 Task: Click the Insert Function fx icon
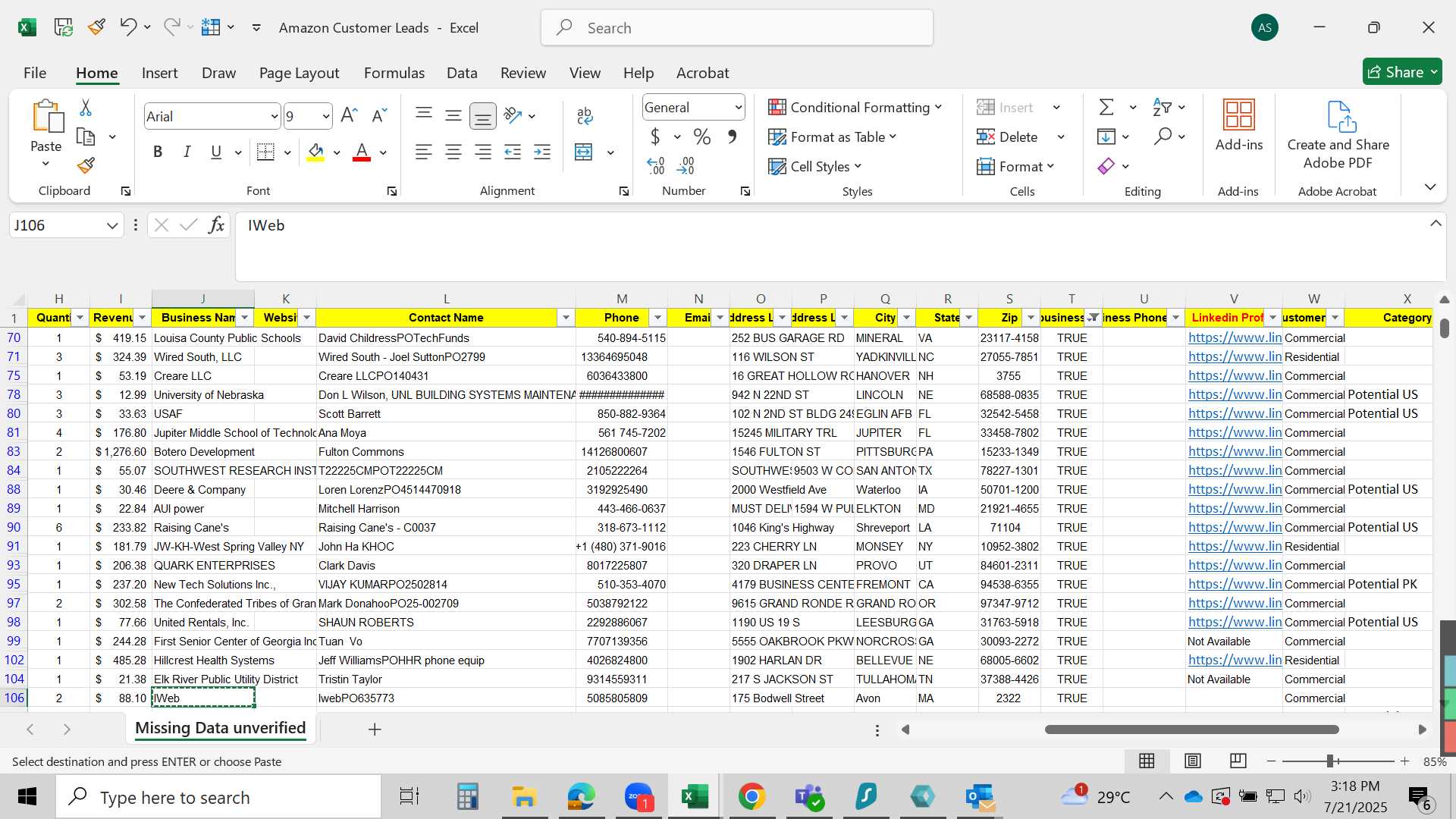[x=216, y=224]
